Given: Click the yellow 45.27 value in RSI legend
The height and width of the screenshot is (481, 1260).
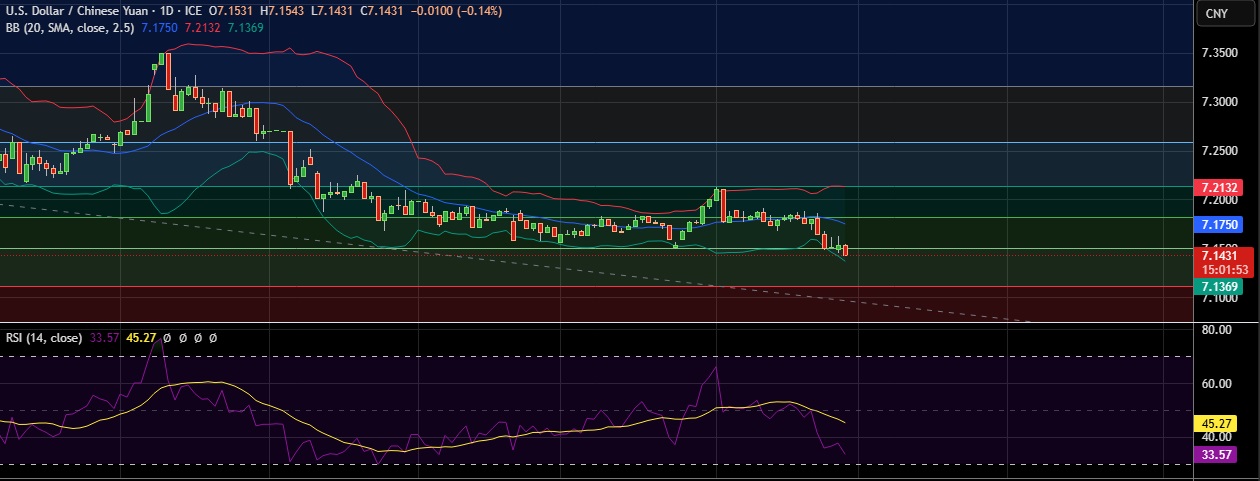Looking at the screenshot, I should click(142, 338).
